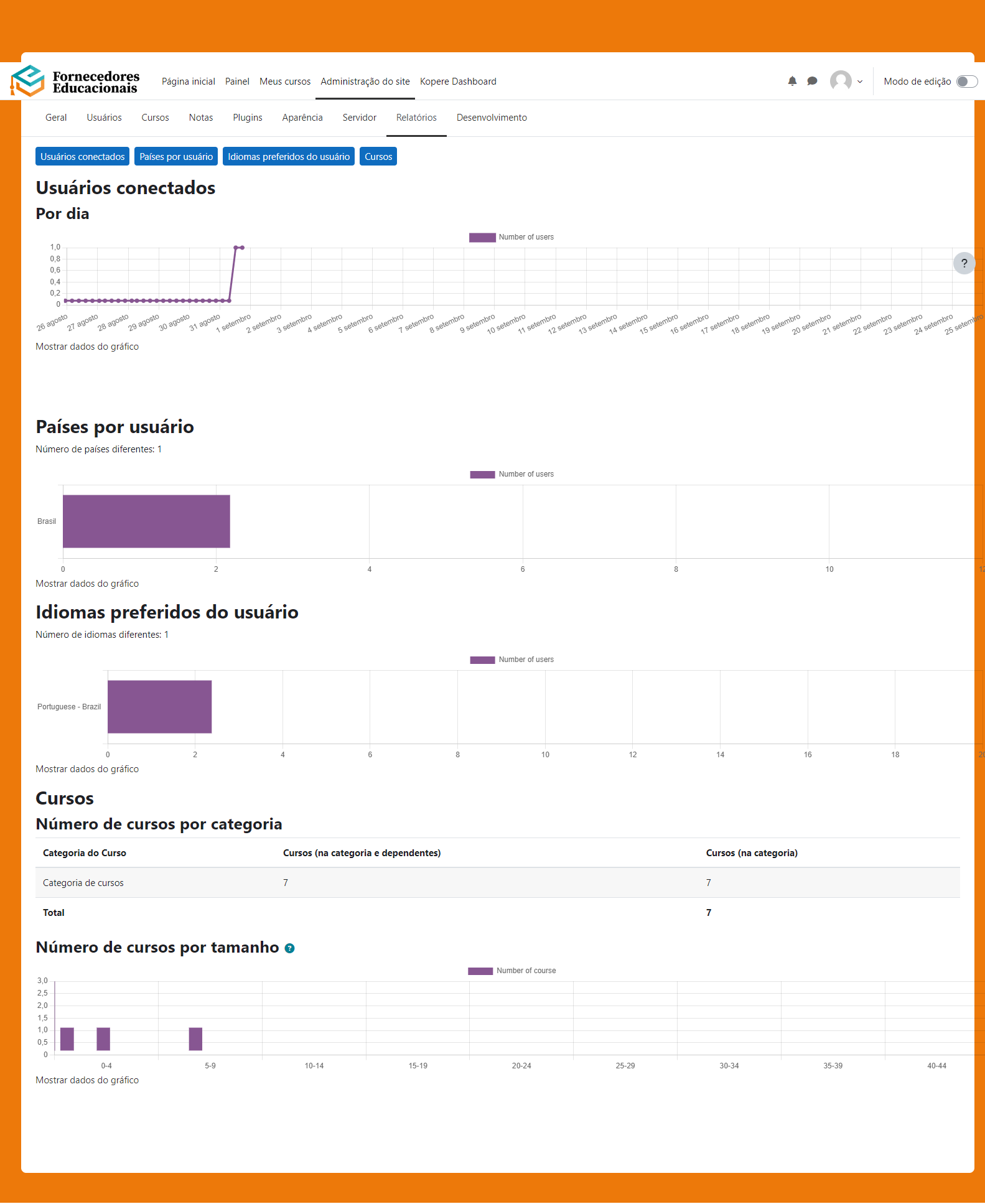Viewport: 985px width, 1204px height.
Task: Go to Página inicial
Action: (x=189, y=82)
